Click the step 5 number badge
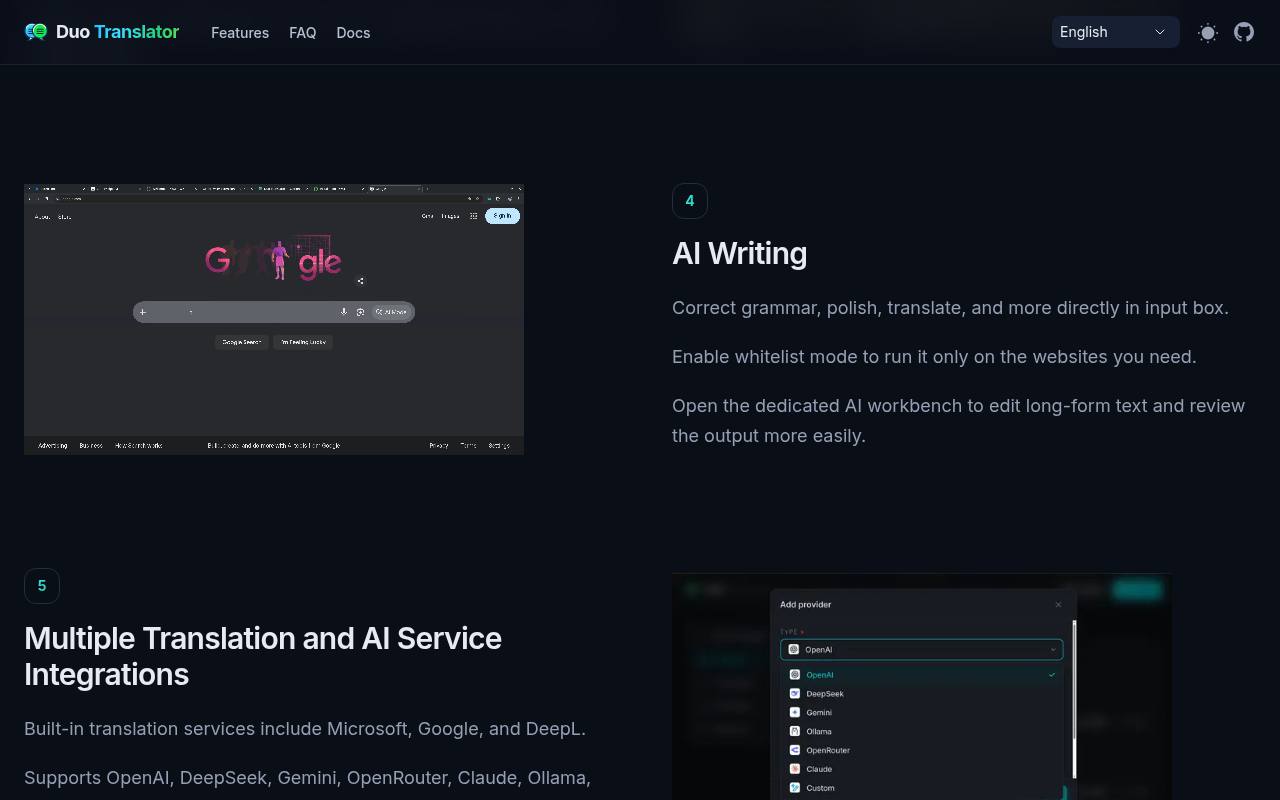The width and height of the screenshot is (1280, 800). tap(42, 586)
